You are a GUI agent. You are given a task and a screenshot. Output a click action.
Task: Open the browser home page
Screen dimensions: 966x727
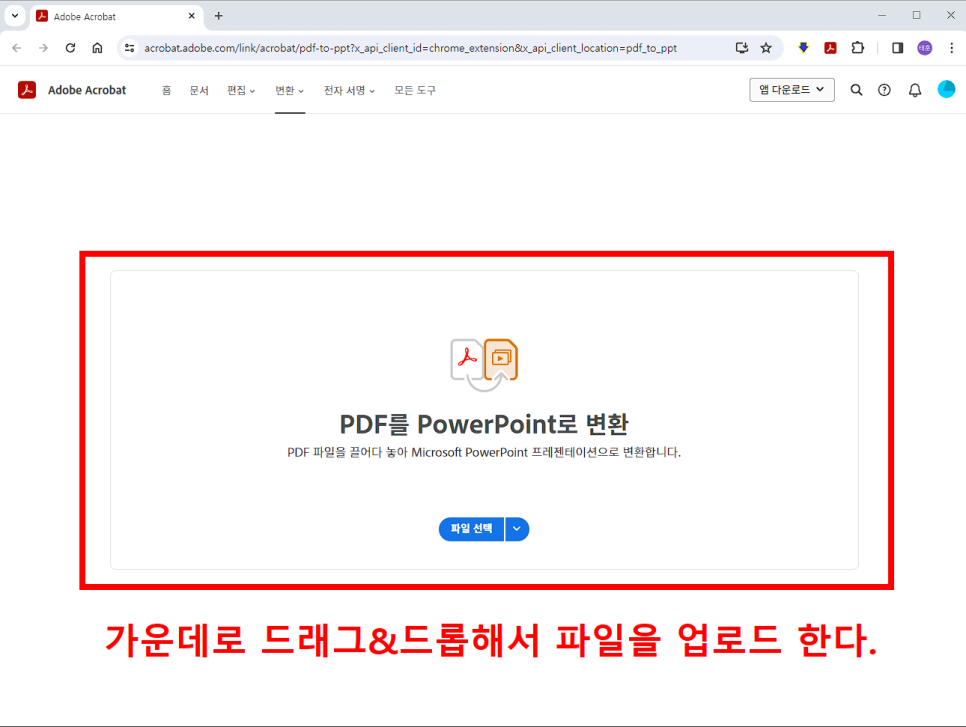tap(97, 47)
